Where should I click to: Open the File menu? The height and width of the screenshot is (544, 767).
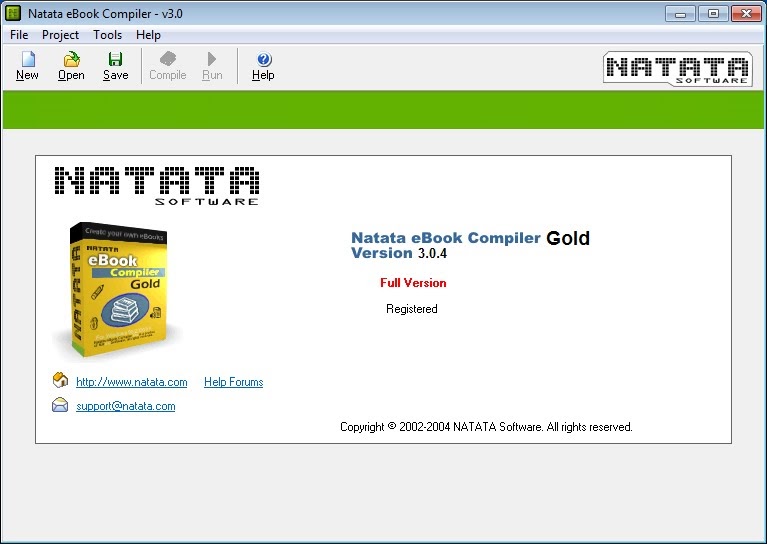[x=19, y=35]
